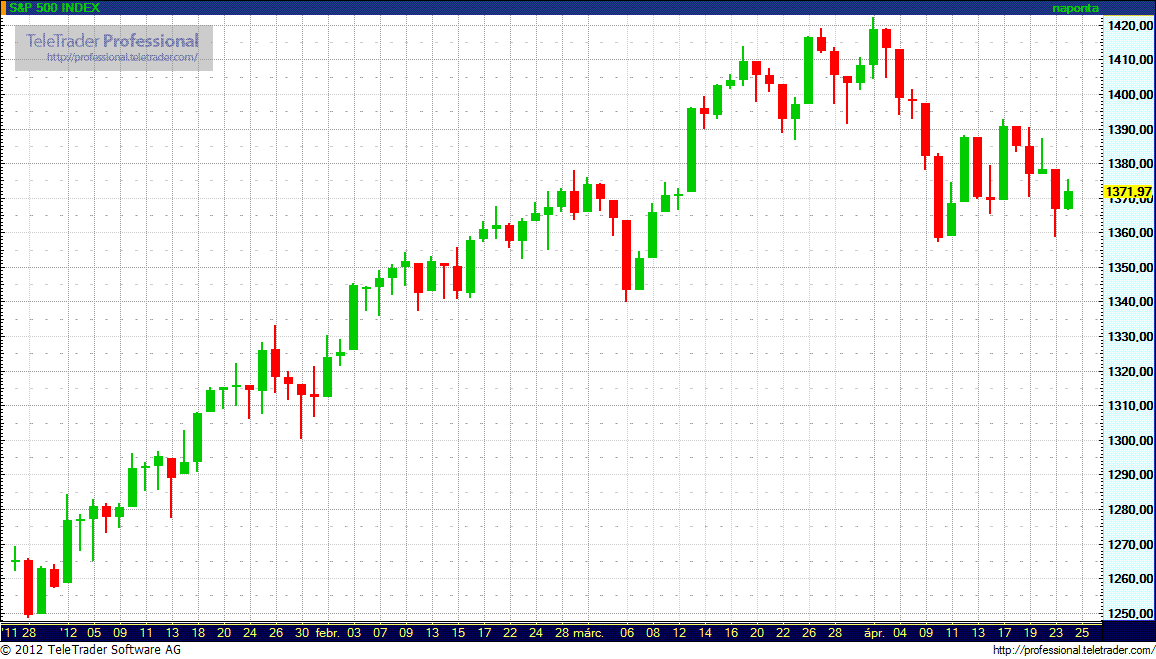Click the '07' date label on time axis
The width and height of the screenshot is (1156, 659).
pos(380,632)
